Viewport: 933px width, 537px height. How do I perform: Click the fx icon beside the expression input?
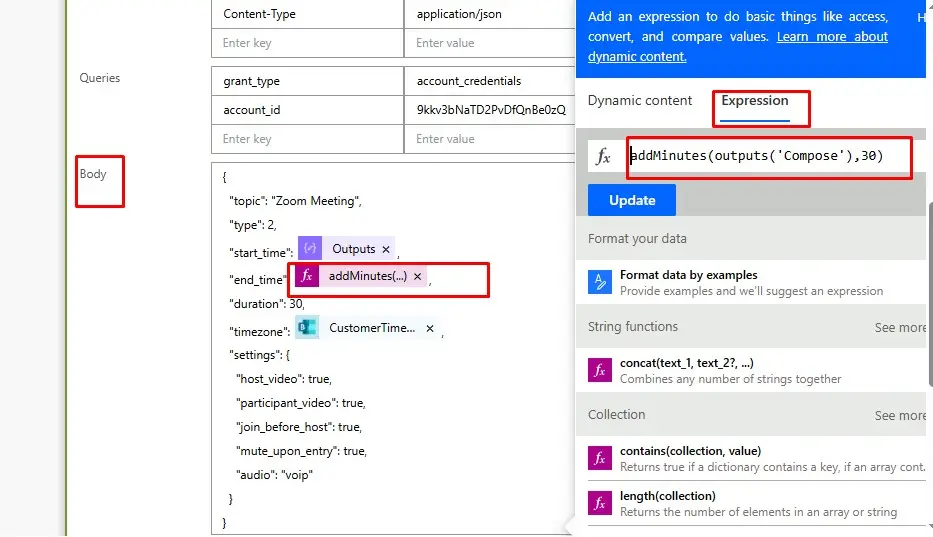pos(603,157)
